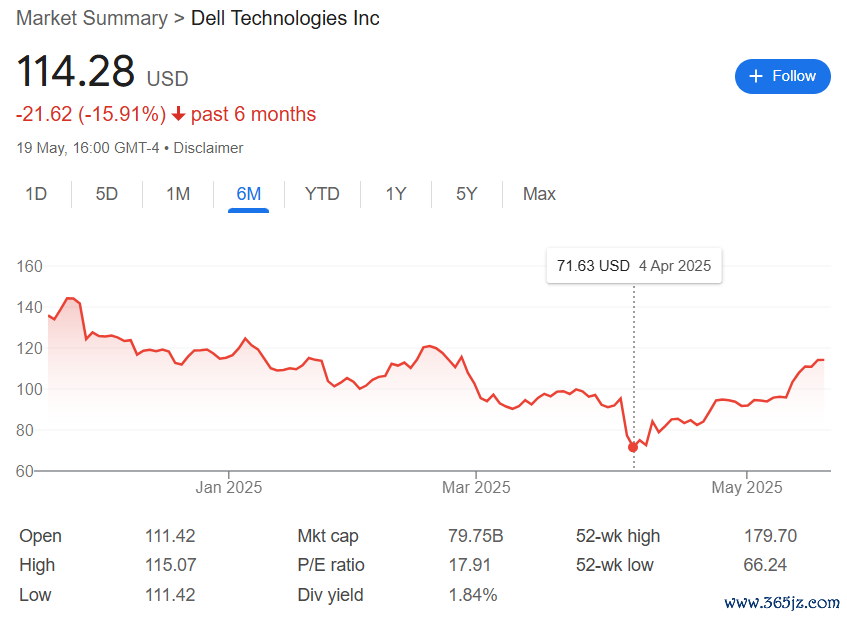Viewport: 847px width, 618px height.
Task: Switch chart to YTD
Action: [322, 194]
